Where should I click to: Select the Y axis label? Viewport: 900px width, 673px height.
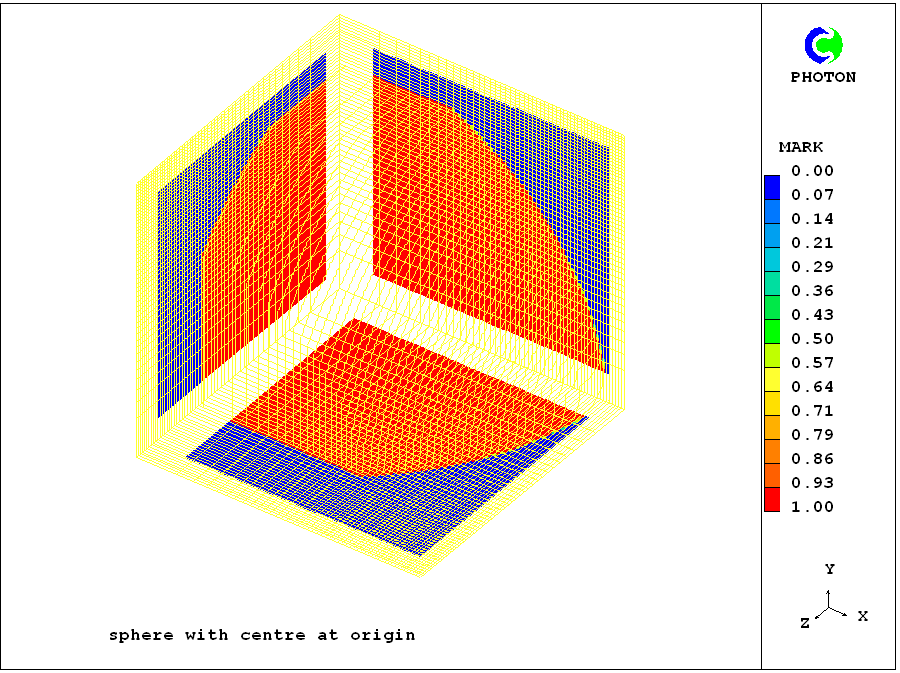(x=829, y=569)
